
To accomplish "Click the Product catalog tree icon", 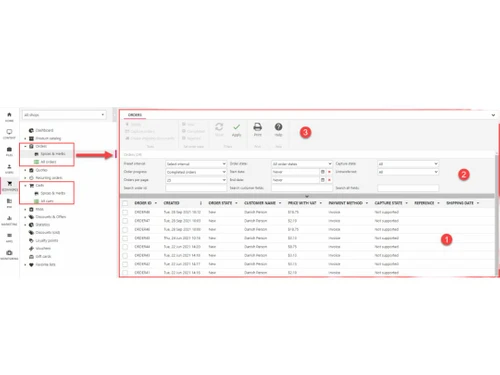I will point(31,138).
